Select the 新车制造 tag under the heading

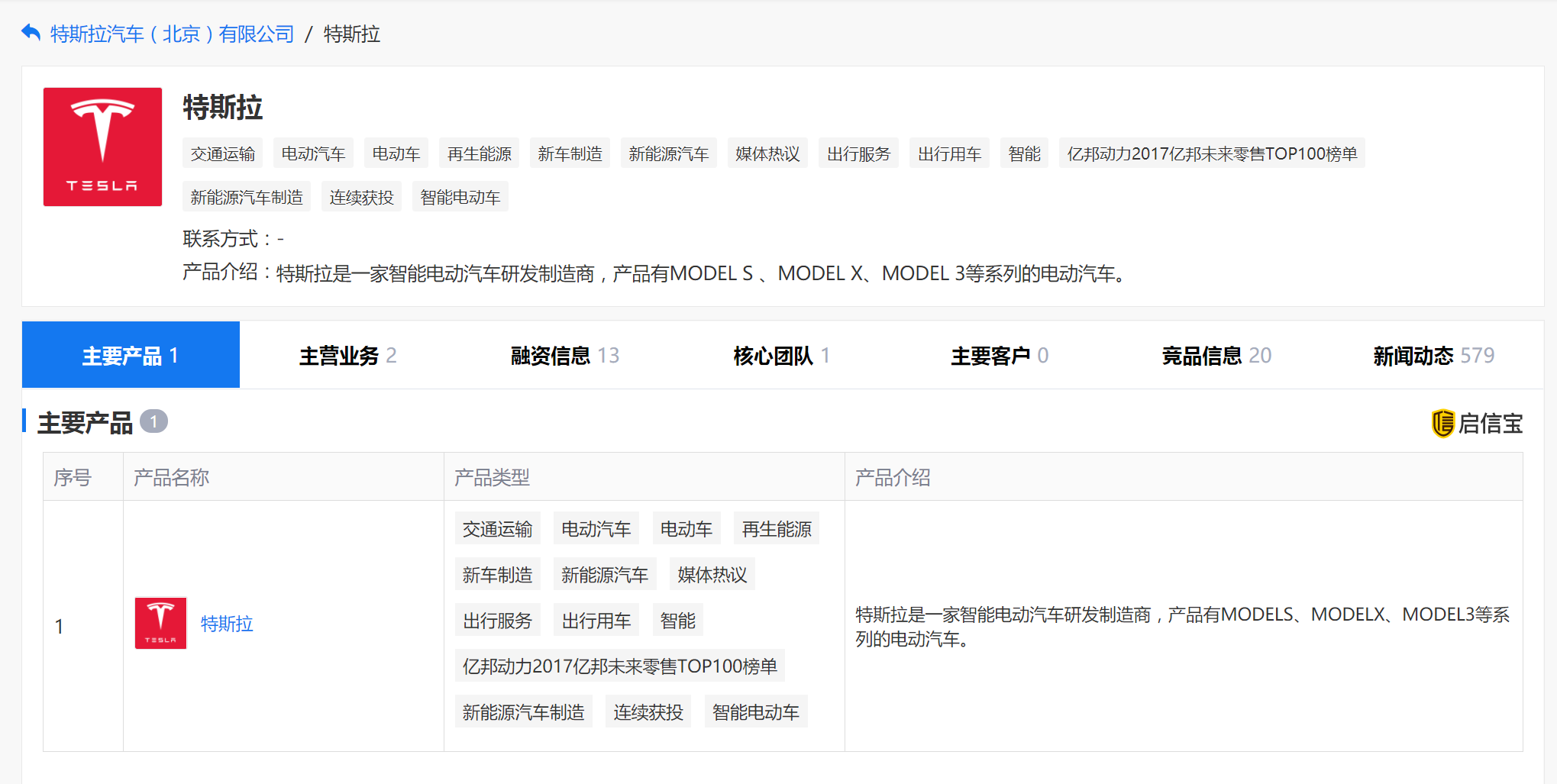click(x=570, y=153)
